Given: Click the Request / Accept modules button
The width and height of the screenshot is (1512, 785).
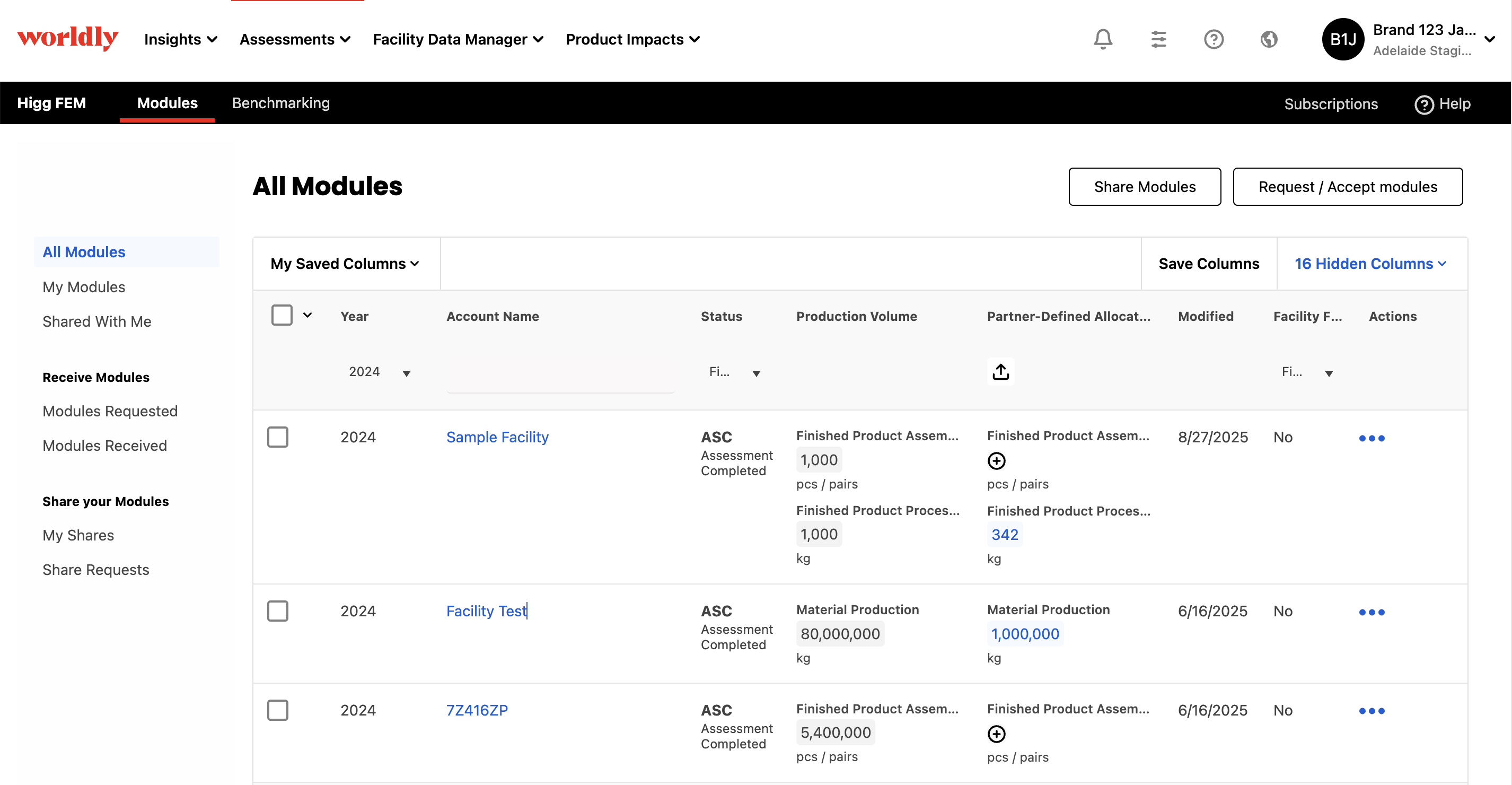Looking at the screenshot, I should 1347,187.
